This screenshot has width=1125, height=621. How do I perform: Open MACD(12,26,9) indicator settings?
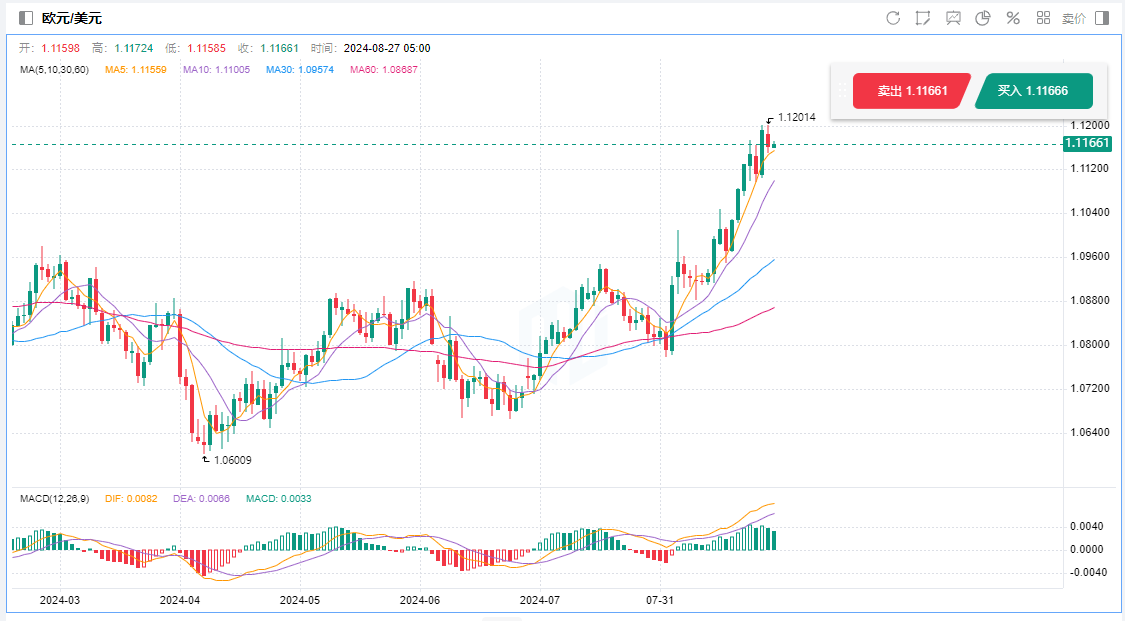click(55, 498)
